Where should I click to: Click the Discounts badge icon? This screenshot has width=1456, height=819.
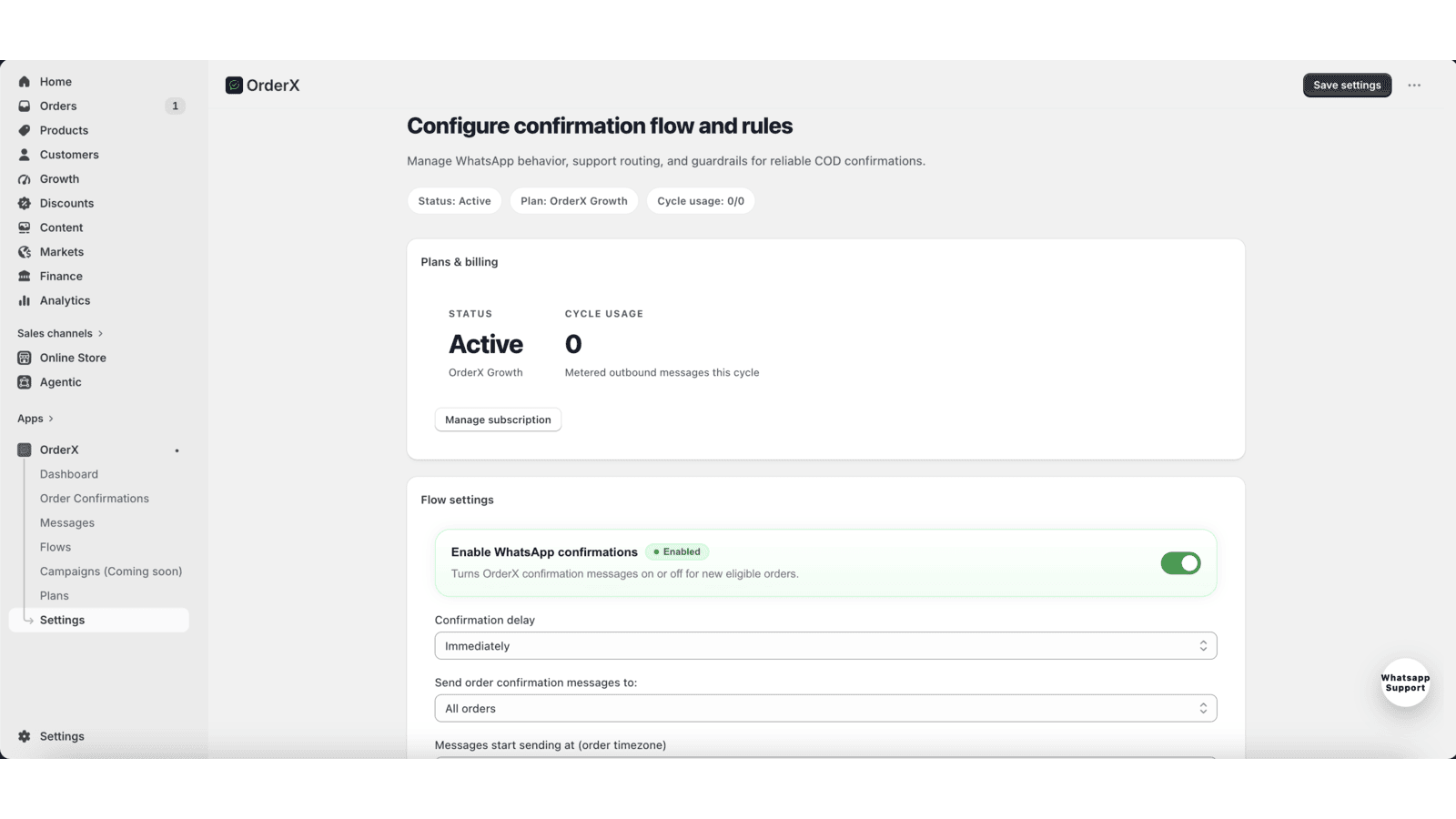(x=25, y=203)
